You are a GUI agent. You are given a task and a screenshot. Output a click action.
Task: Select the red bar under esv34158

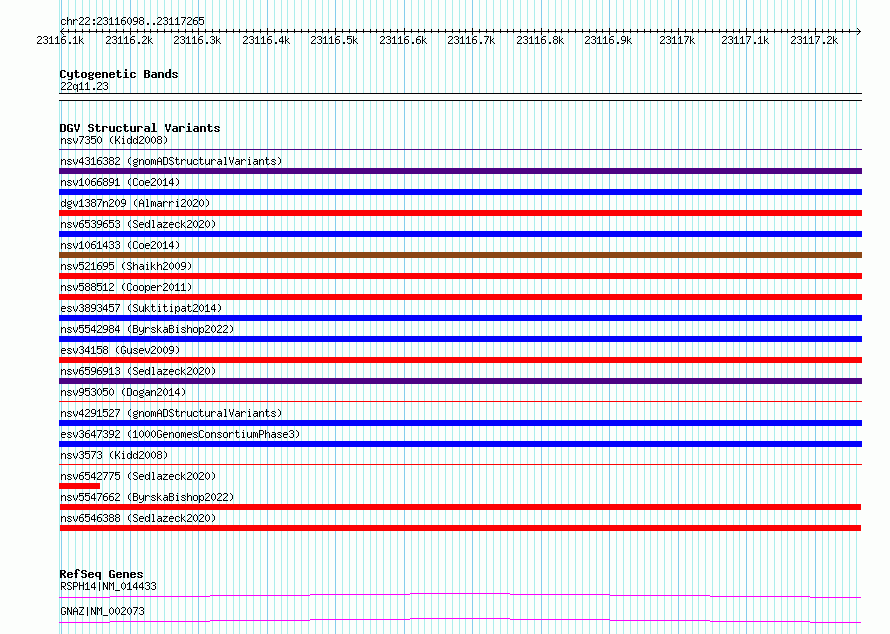click(460, 360)
